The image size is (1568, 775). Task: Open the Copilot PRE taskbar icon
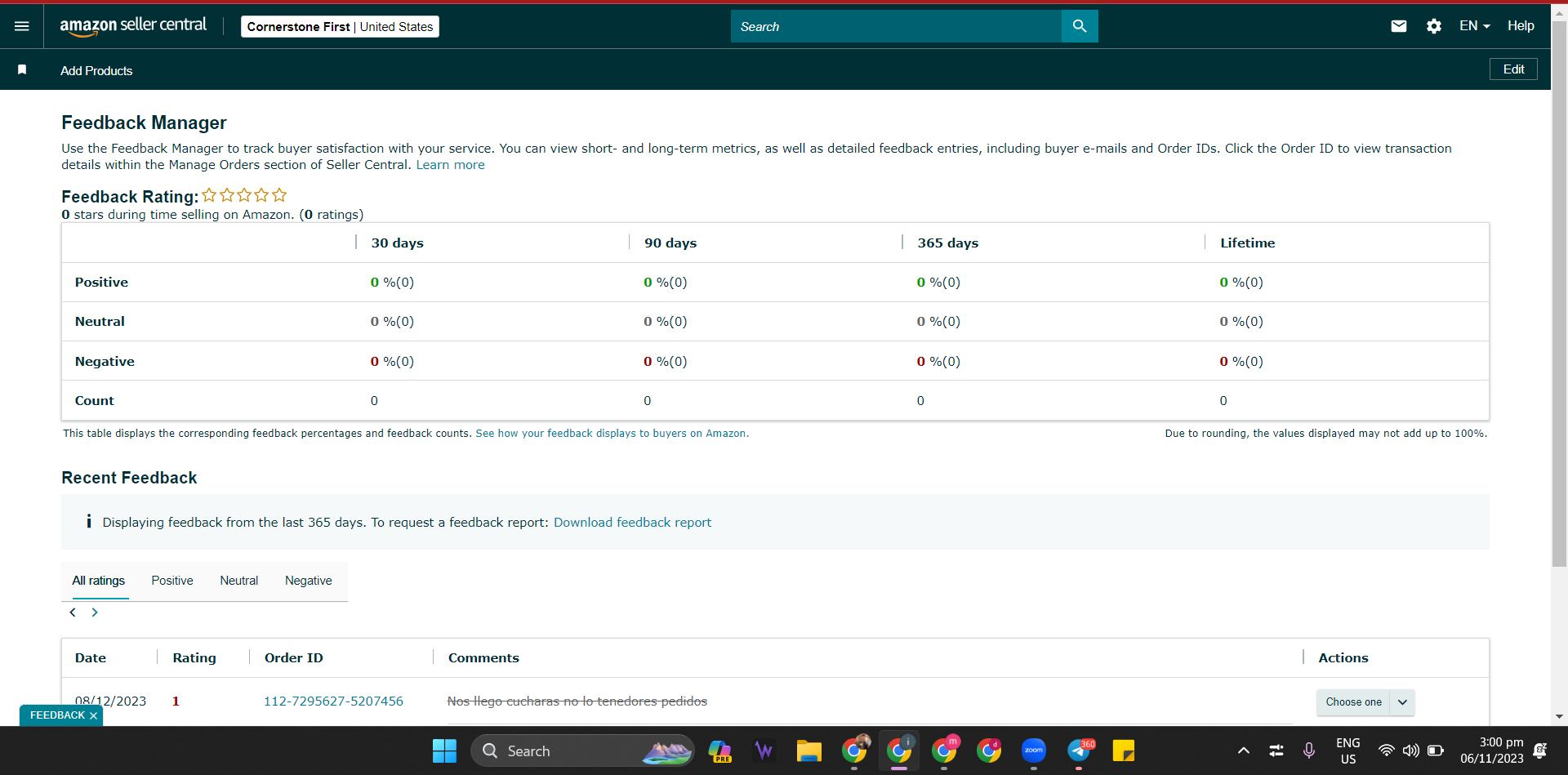click(719, 751)
